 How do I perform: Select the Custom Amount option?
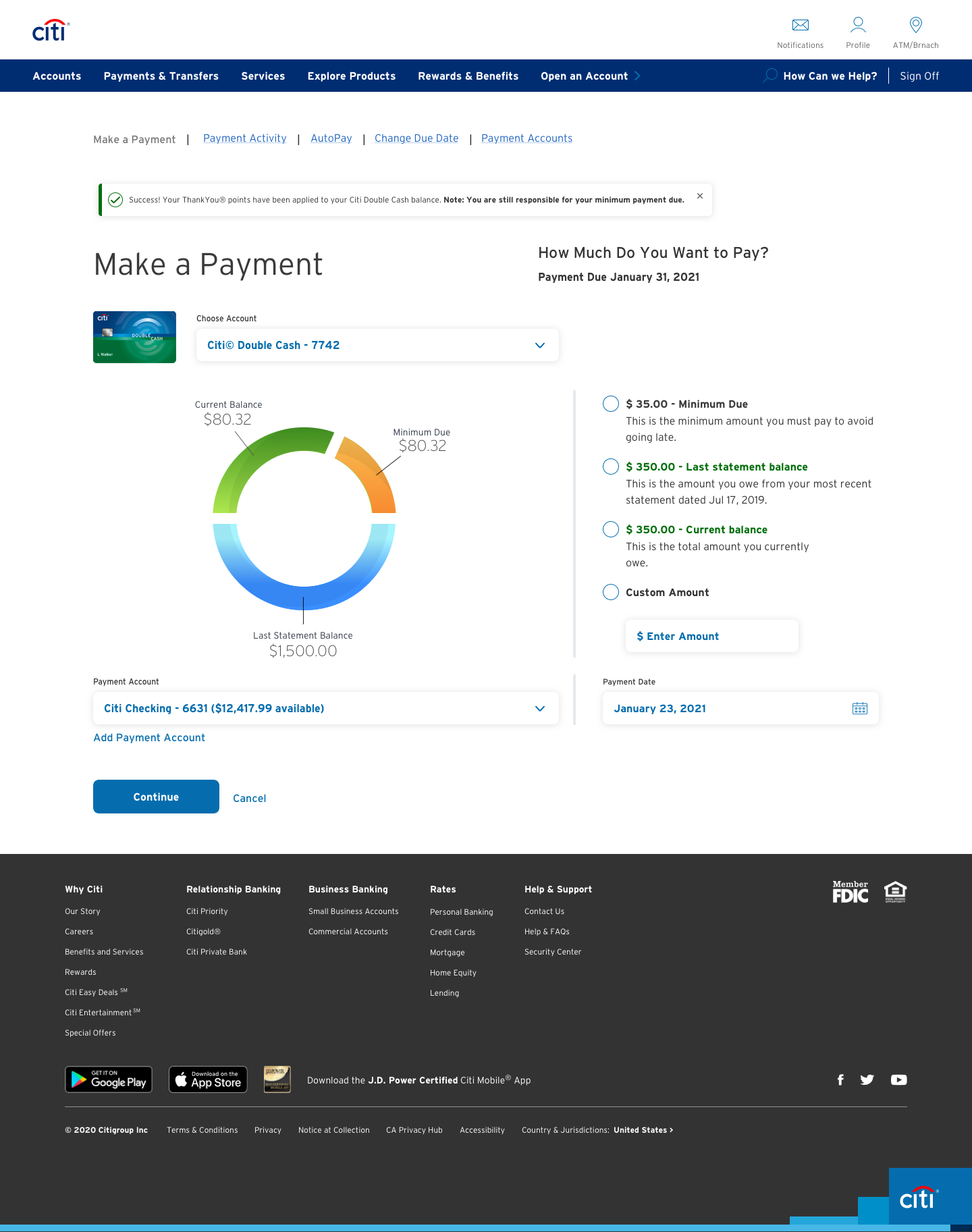tap(611, 592)
